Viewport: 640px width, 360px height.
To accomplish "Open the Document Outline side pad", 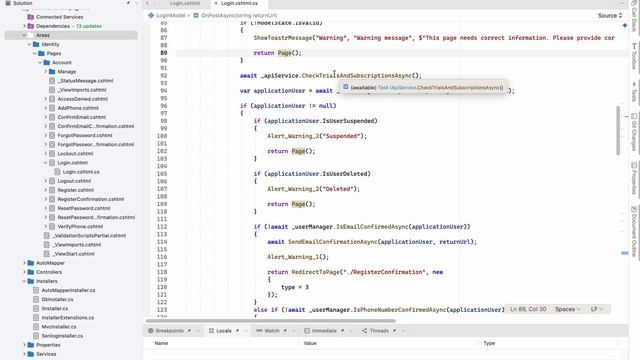I will pyautogui.click(x=634, y=232).
